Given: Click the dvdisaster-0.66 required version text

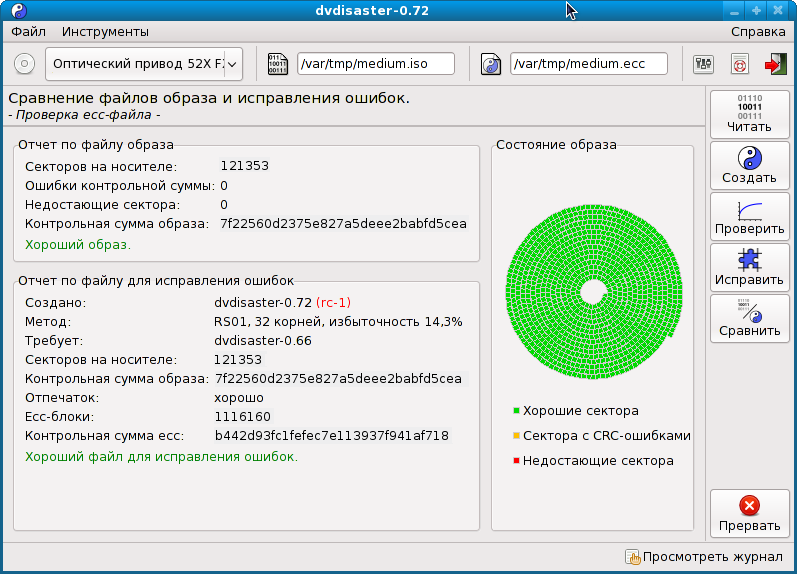Looking at the screenshot, I should [x=263, y=341].
